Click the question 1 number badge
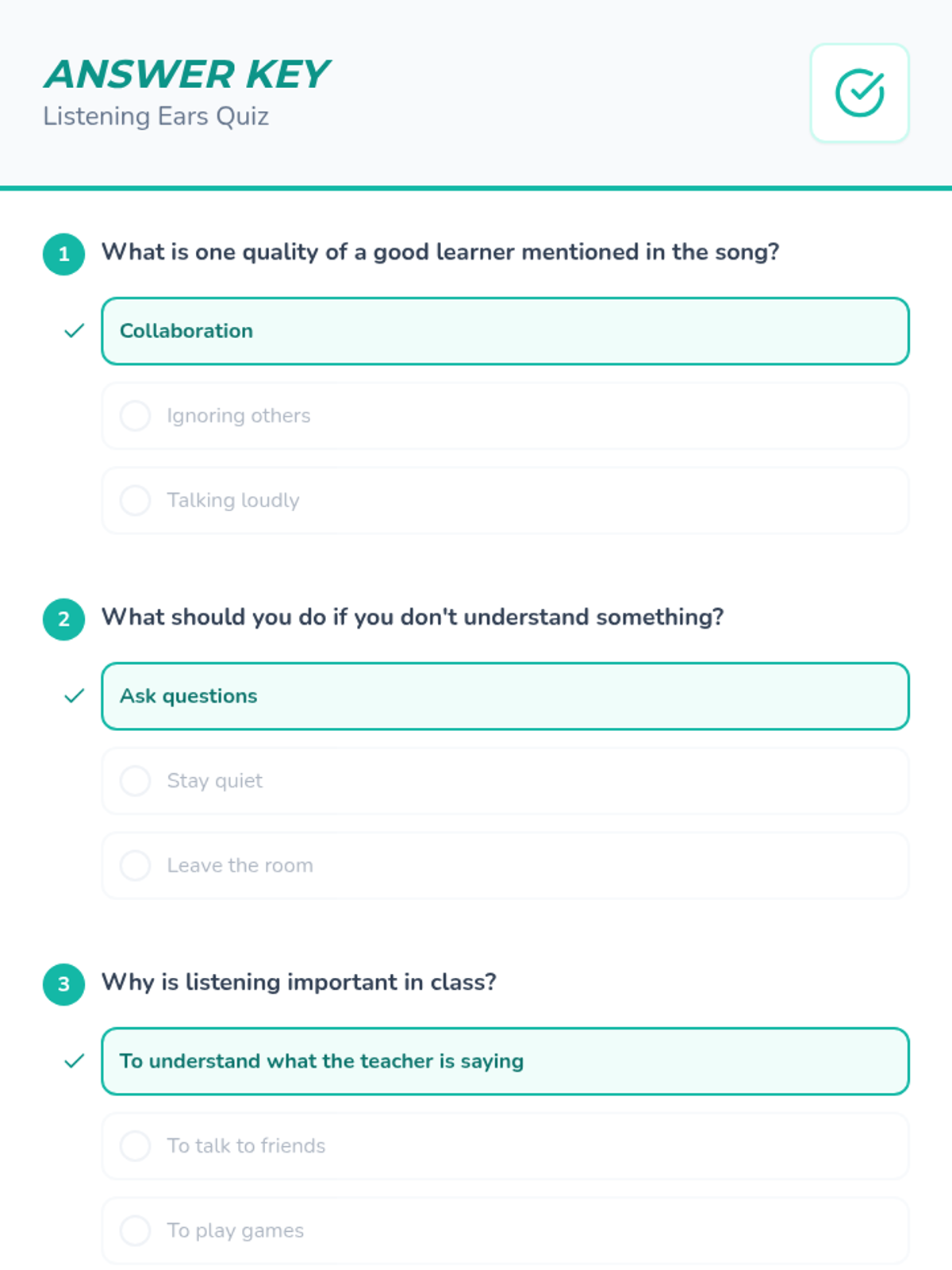The height and width of the screenshot is (1270, 952). coord(63,254)
